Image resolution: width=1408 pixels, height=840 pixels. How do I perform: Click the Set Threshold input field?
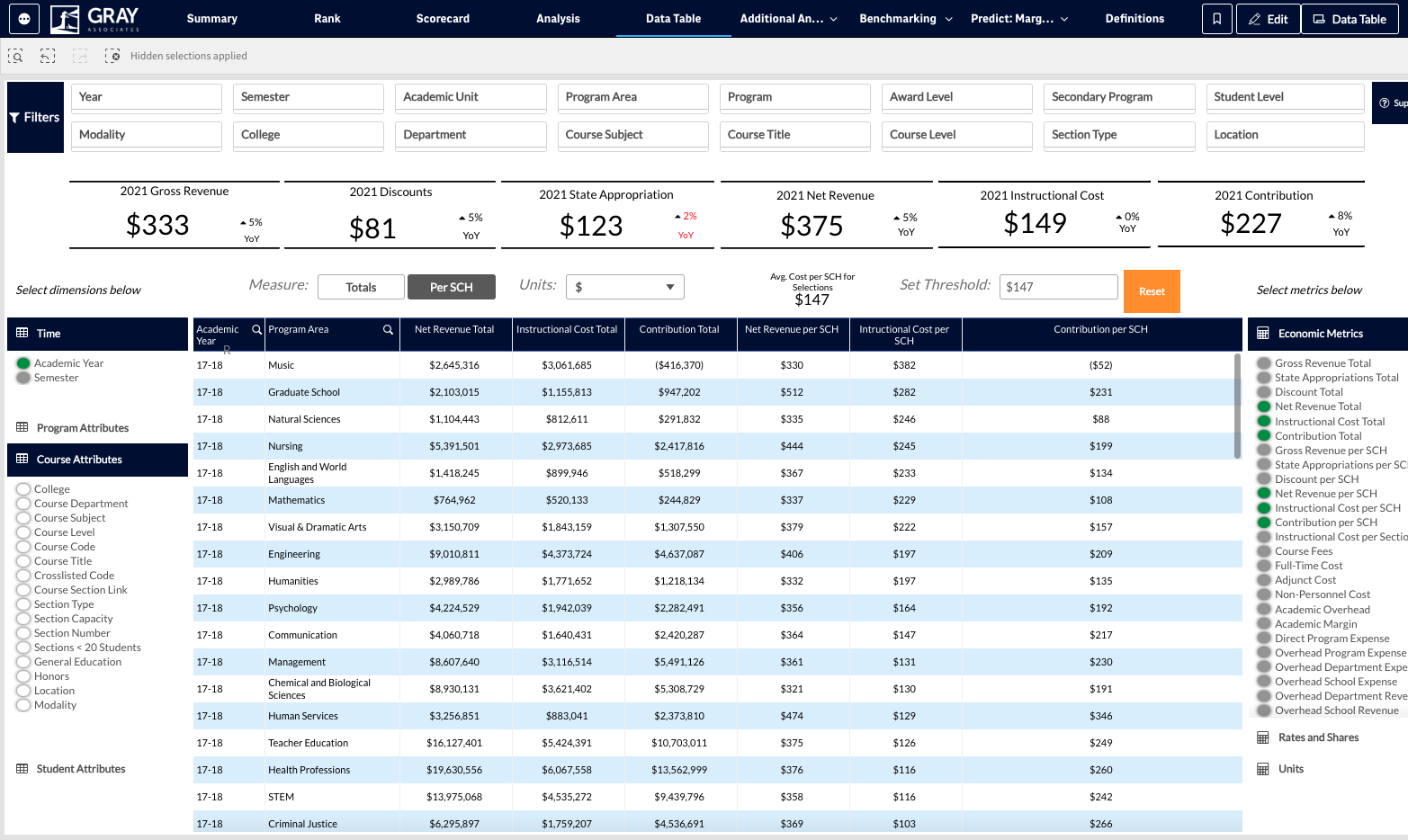point(1059,287)
